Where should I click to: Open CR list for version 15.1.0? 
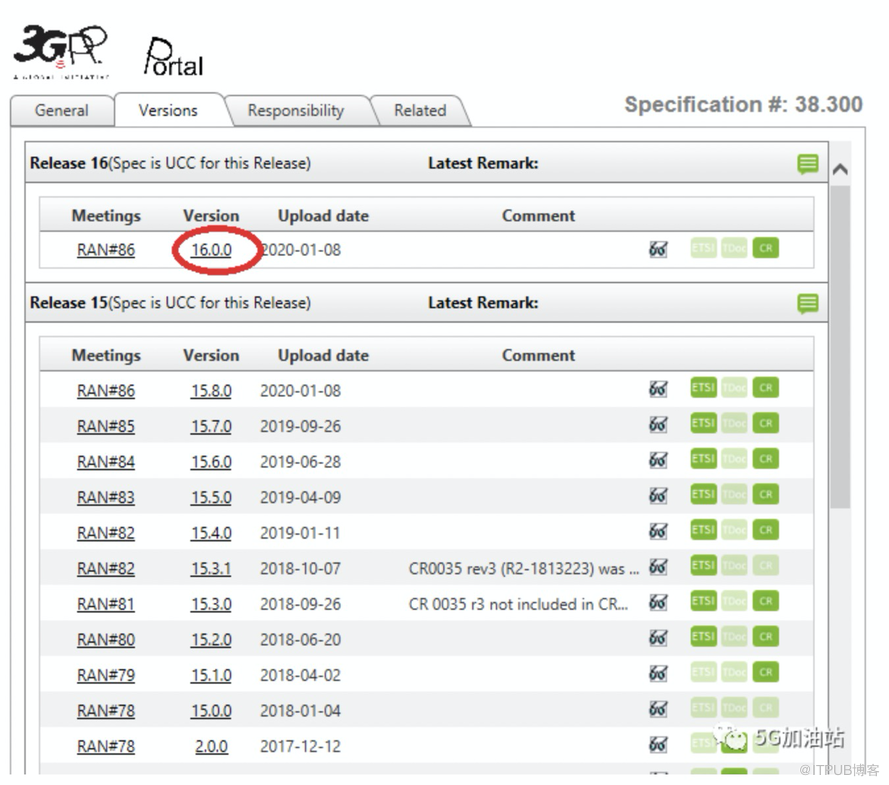tap(766, 672)
